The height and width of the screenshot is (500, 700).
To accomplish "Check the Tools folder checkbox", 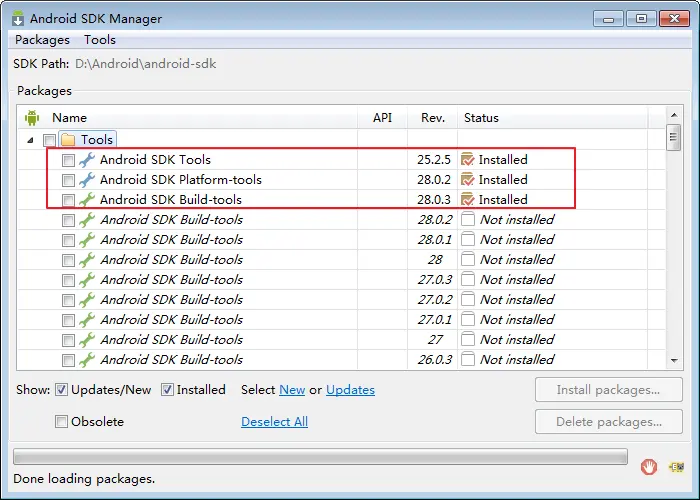I will pyautogui.click(x=49, y=140).
